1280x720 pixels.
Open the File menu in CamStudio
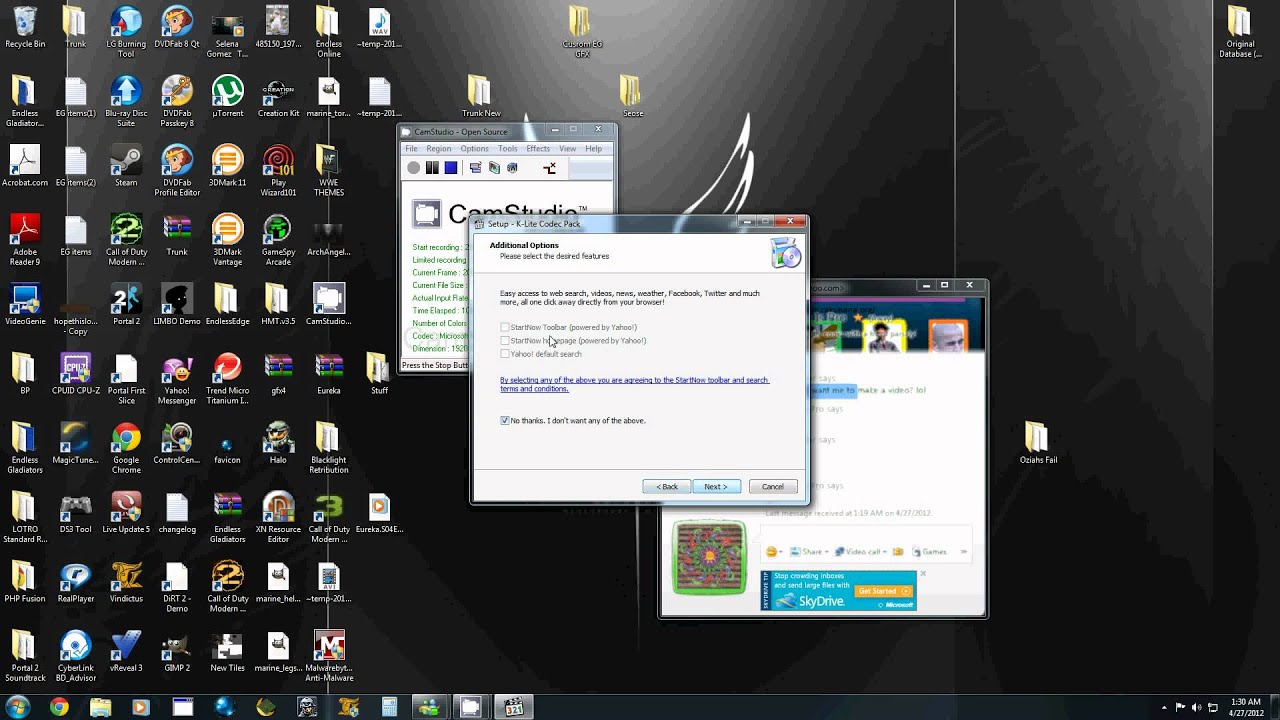pos(411,148)
